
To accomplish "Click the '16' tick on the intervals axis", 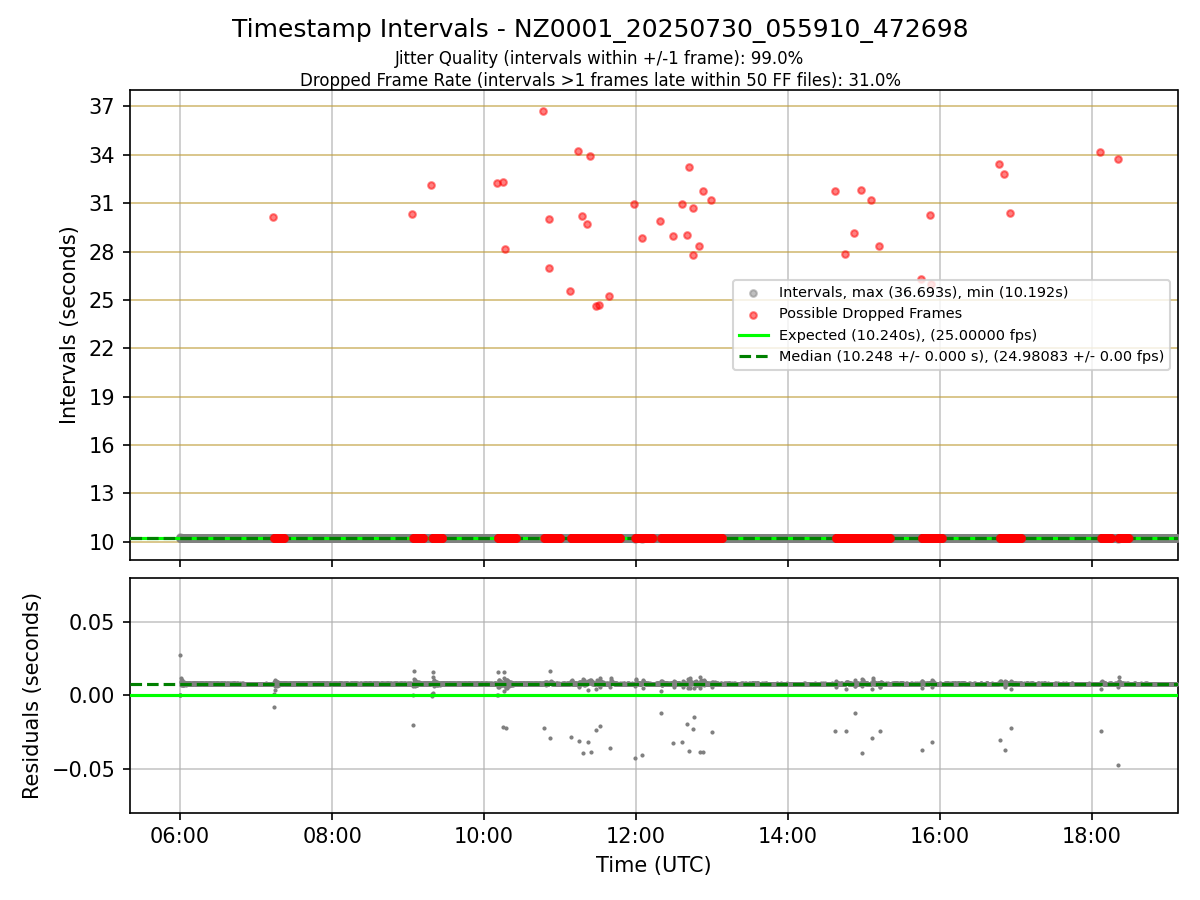I will point(104,445).
